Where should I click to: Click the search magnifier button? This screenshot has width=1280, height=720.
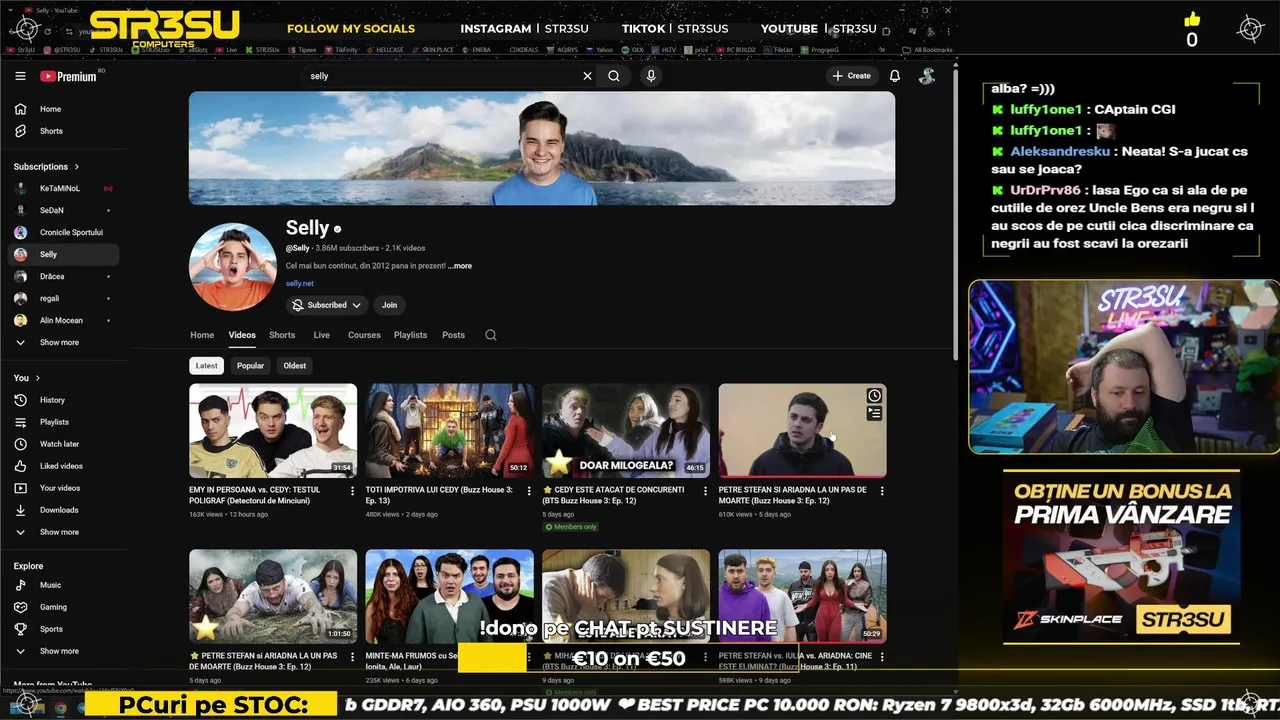614,76
